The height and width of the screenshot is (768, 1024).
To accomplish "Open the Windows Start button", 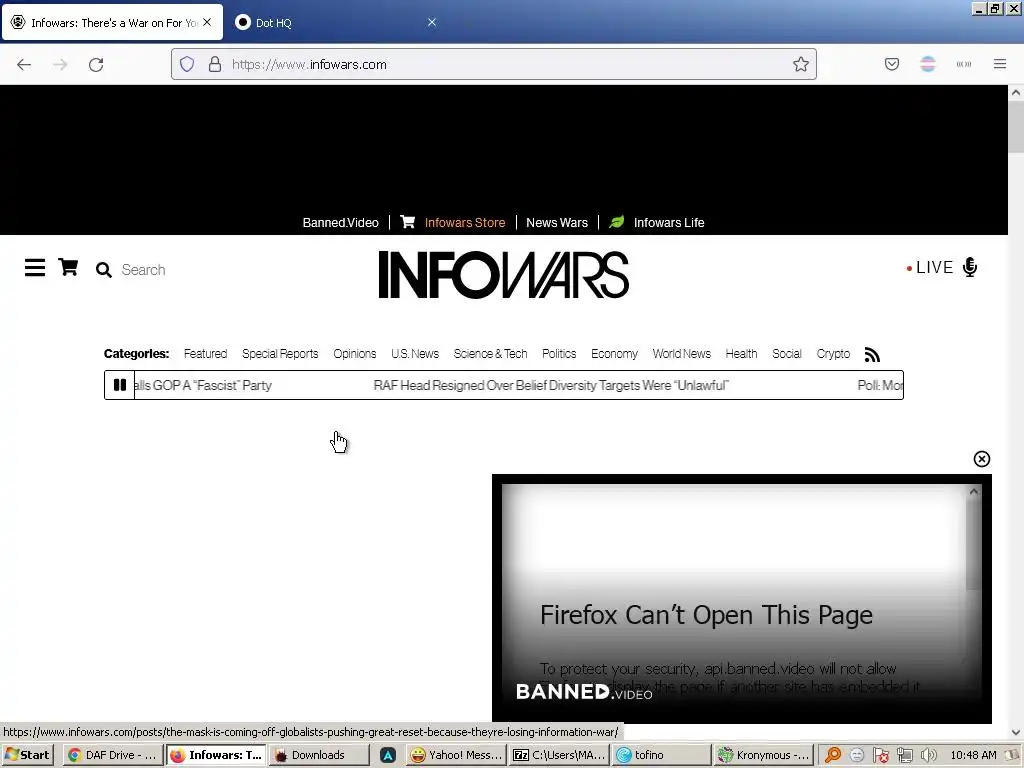I will click(27, 755).
